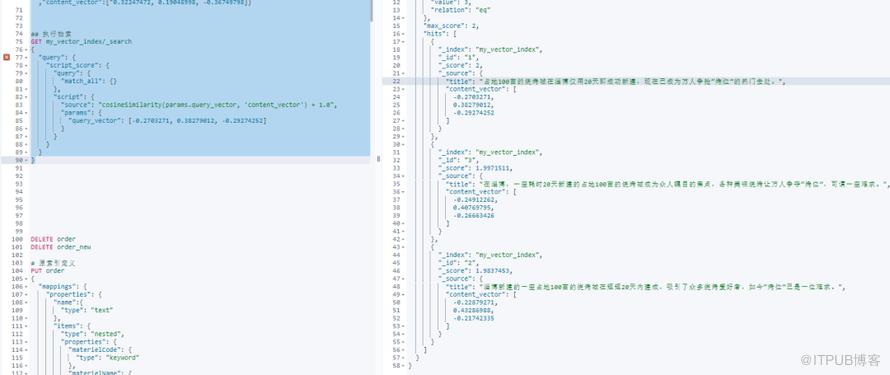Click the left editor's vertical scrollbar thumb

(372, 10)
